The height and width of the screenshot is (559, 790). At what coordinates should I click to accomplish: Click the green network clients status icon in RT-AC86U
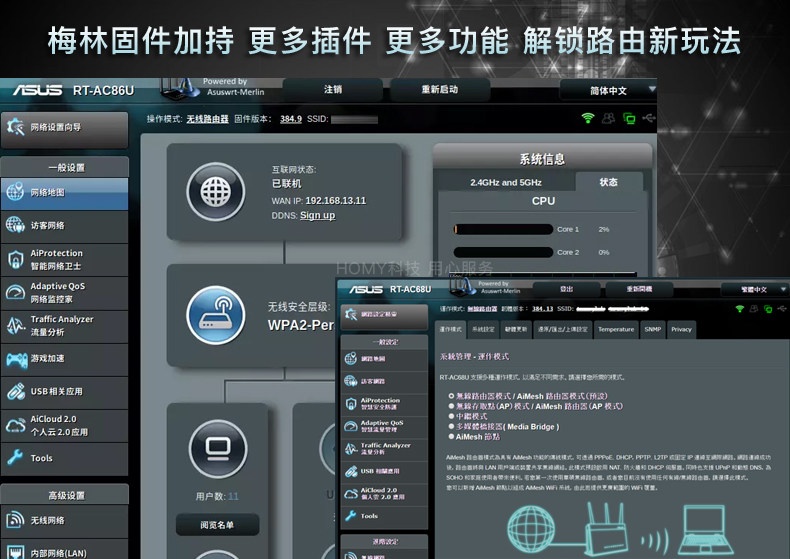click(629, 118)
